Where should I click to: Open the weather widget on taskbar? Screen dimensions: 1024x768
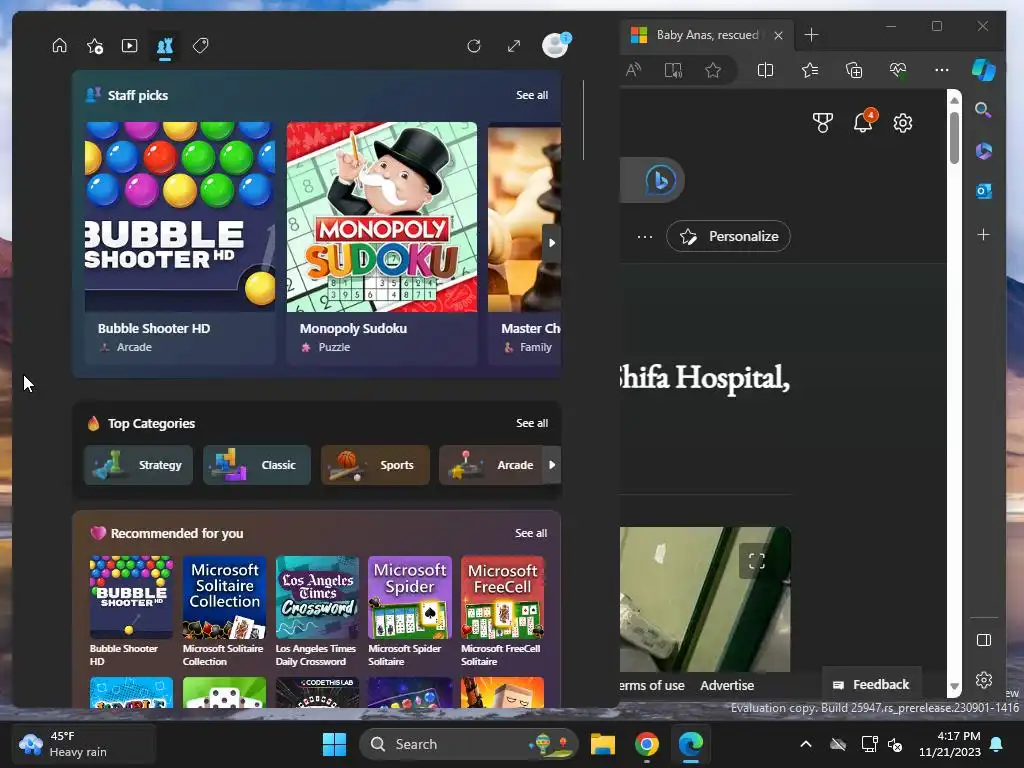tap(84, 744)
